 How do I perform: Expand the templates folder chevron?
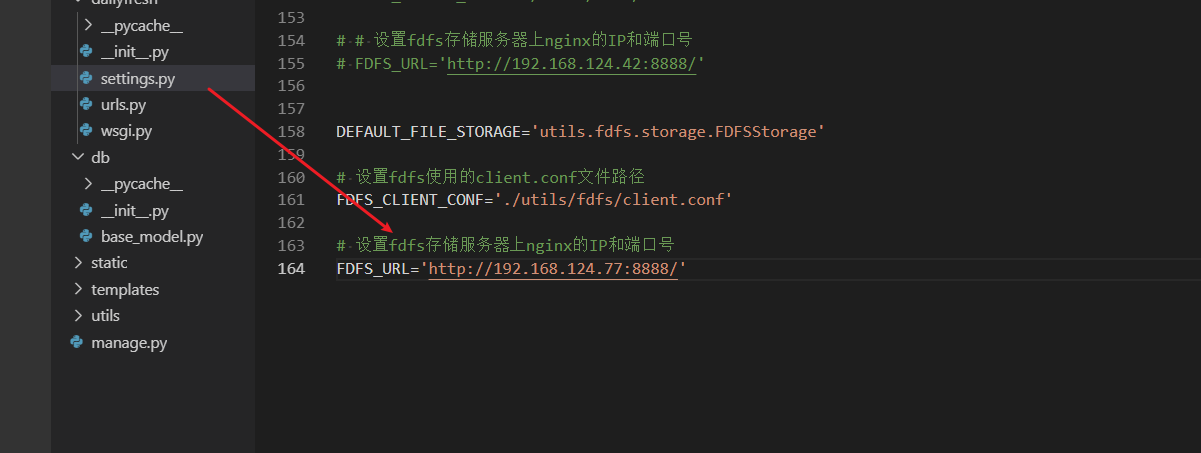point(79,289)
